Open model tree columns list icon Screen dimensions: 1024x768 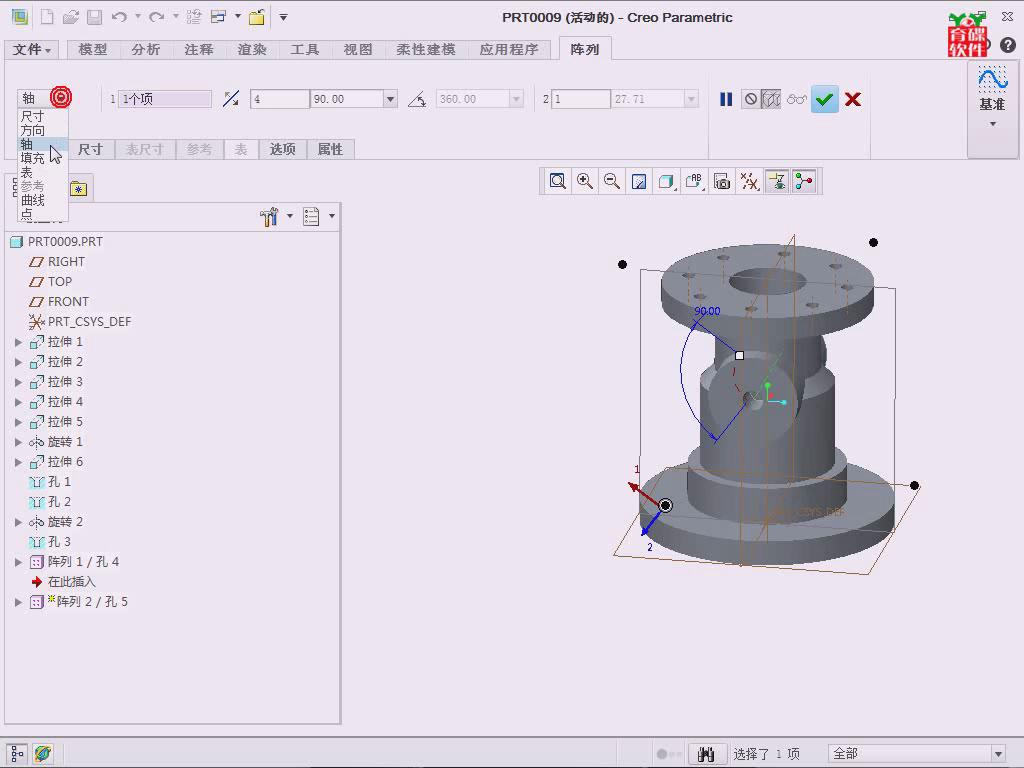click(x=311, y=216)
